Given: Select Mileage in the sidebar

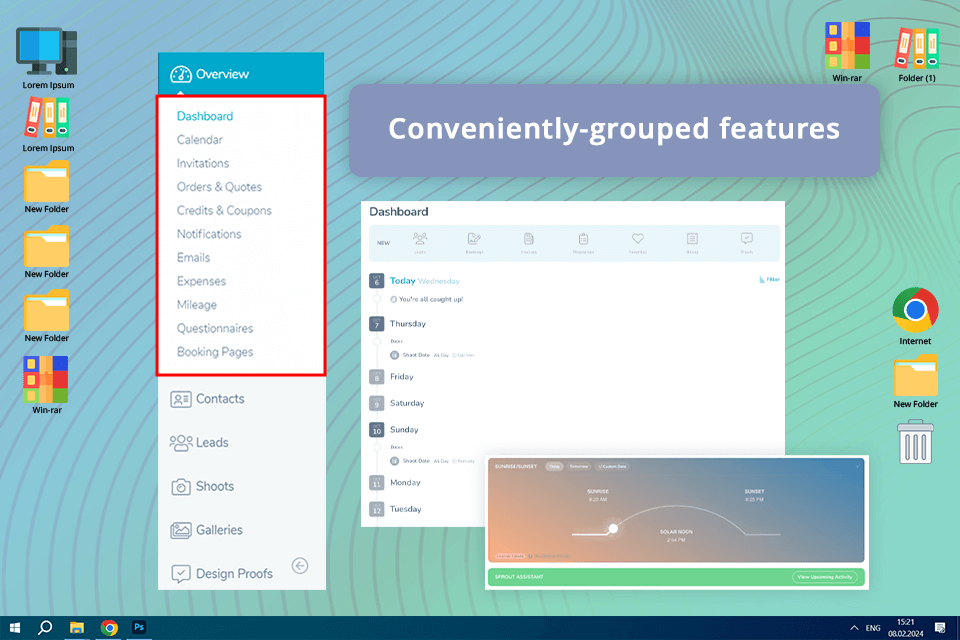Looking at the screenshot, I should click(197, 304).
